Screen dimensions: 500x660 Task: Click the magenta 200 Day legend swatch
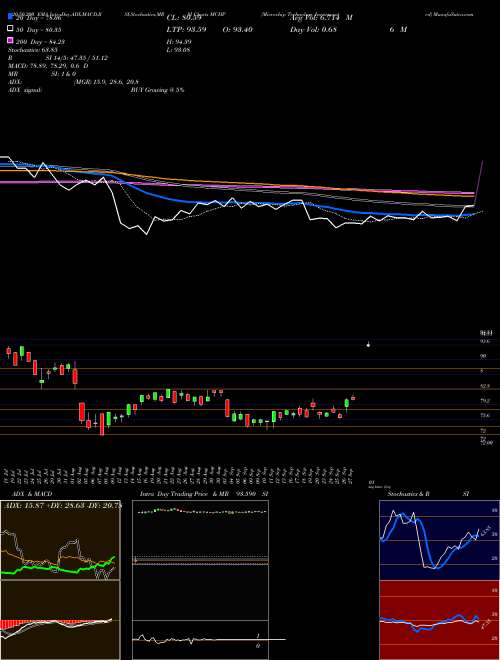(x=11, y=41)
